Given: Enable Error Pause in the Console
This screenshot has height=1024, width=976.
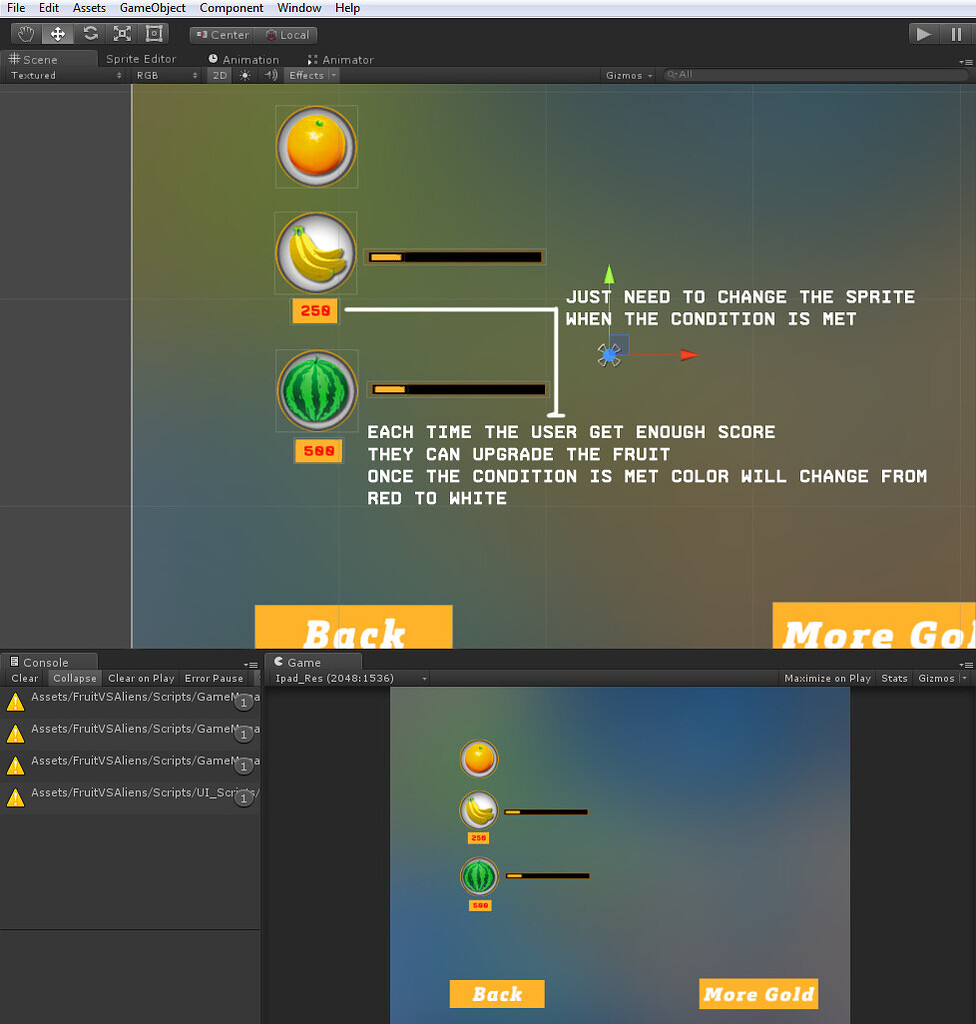Looking at the screenshot, I should point(212,678).
